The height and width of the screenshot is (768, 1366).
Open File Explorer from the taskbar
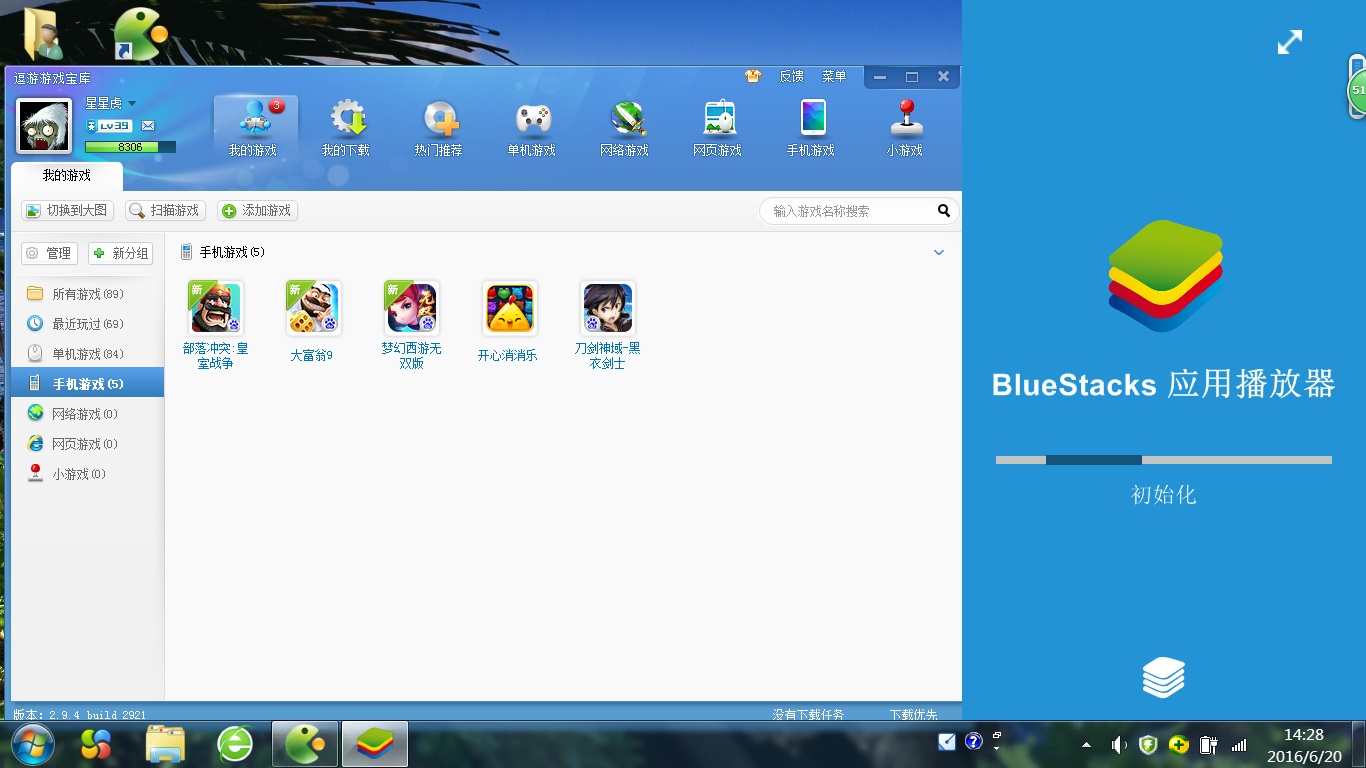165,744
